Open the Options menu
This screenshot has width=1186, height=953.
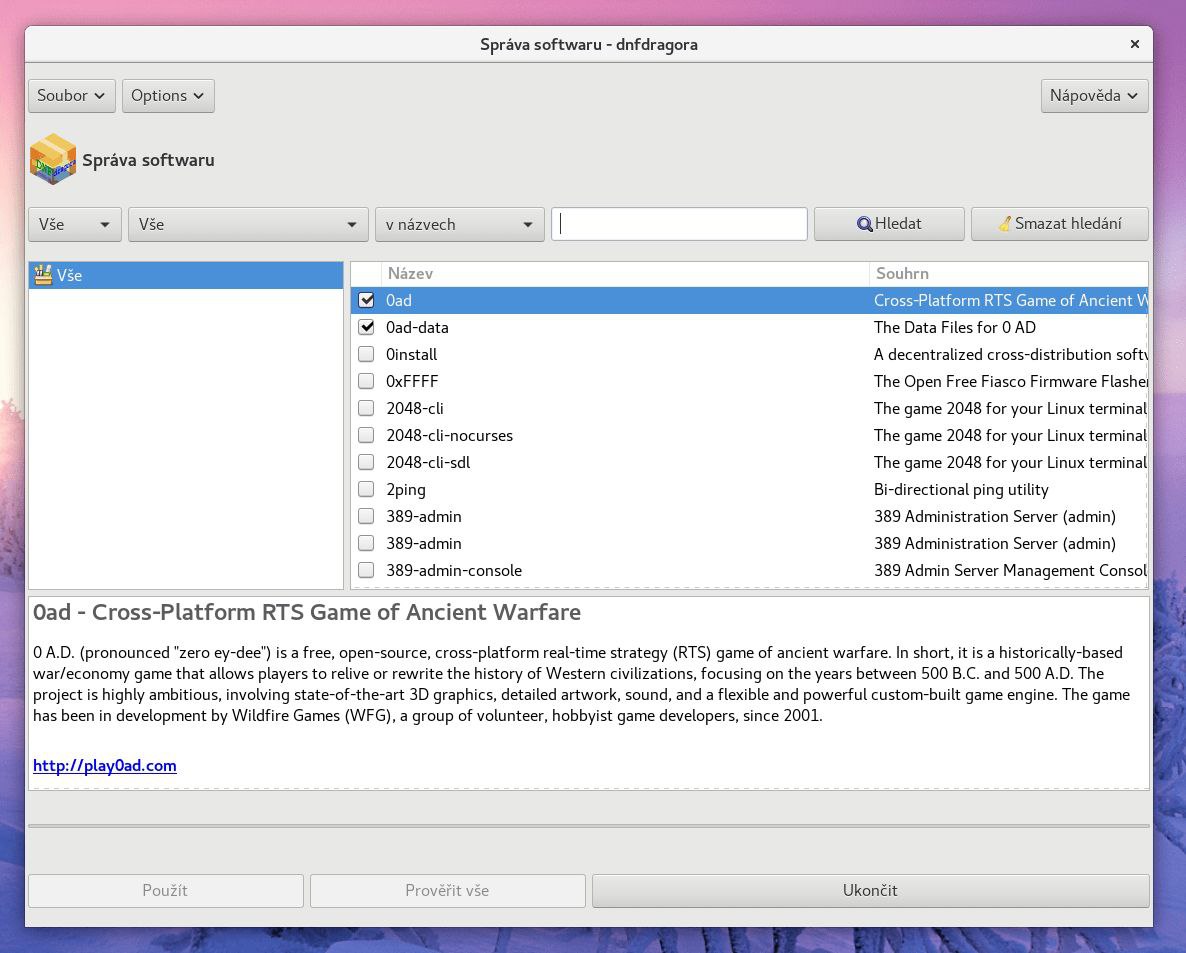coord(168,96)
